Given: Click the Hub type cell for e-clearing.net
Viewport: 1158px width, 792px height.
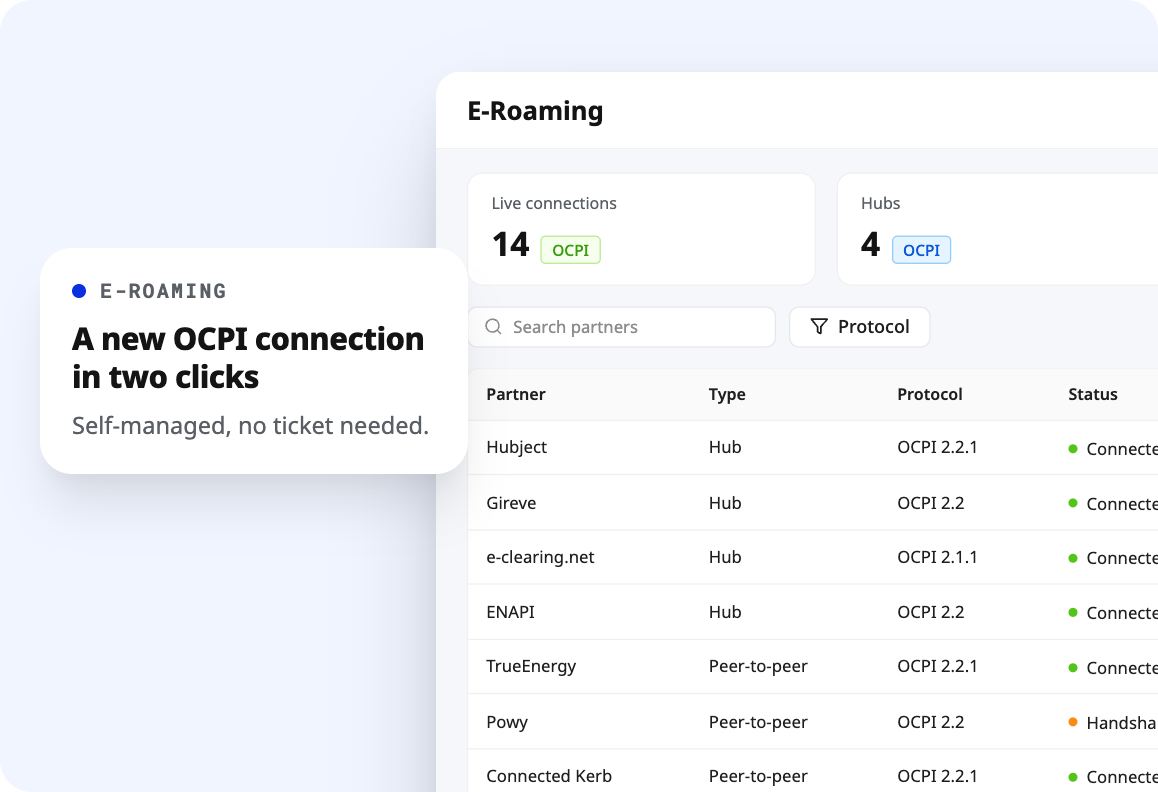Looking at the screenshot, I should point(724,557).
